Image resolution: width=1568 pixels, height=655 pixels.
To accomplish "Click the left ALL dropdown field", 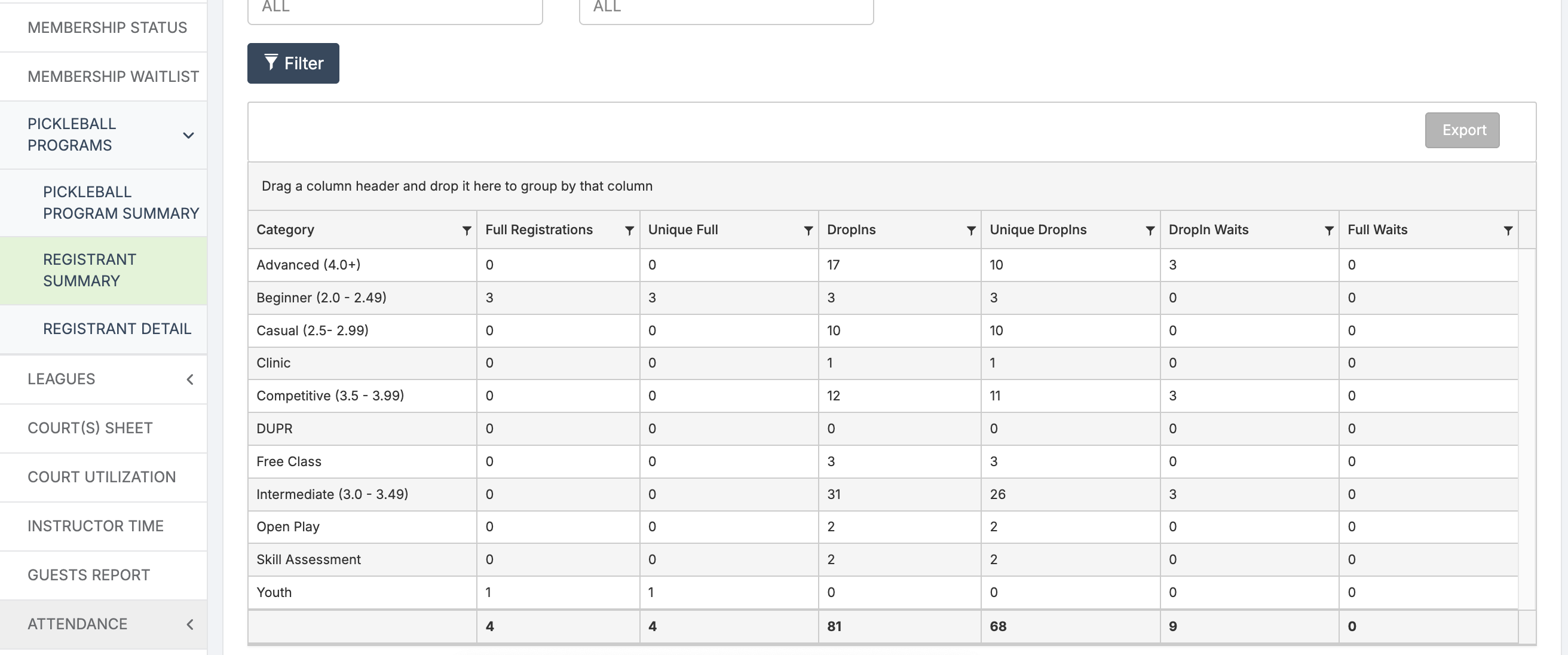I will click(x=394, y=8).
